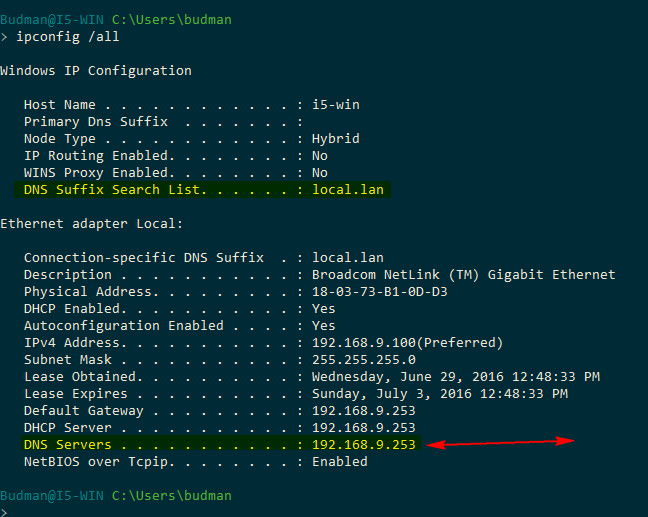
Task: Click the Subnet Mask 255.255.255.0 value
Action: [364, 360]
